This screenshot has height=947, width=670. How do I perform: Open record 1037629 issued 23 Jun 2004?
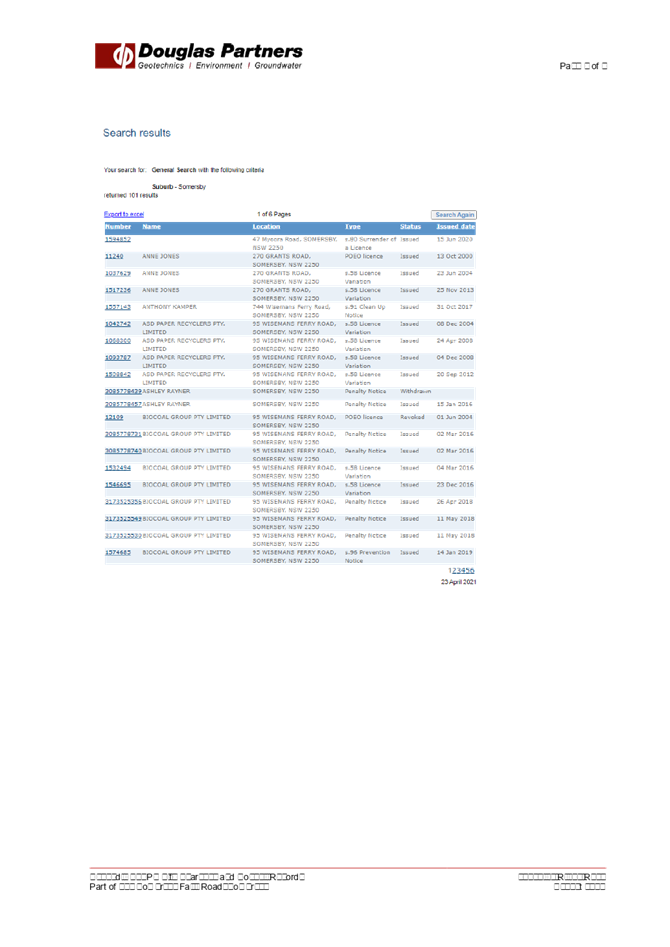pos(118,274)
